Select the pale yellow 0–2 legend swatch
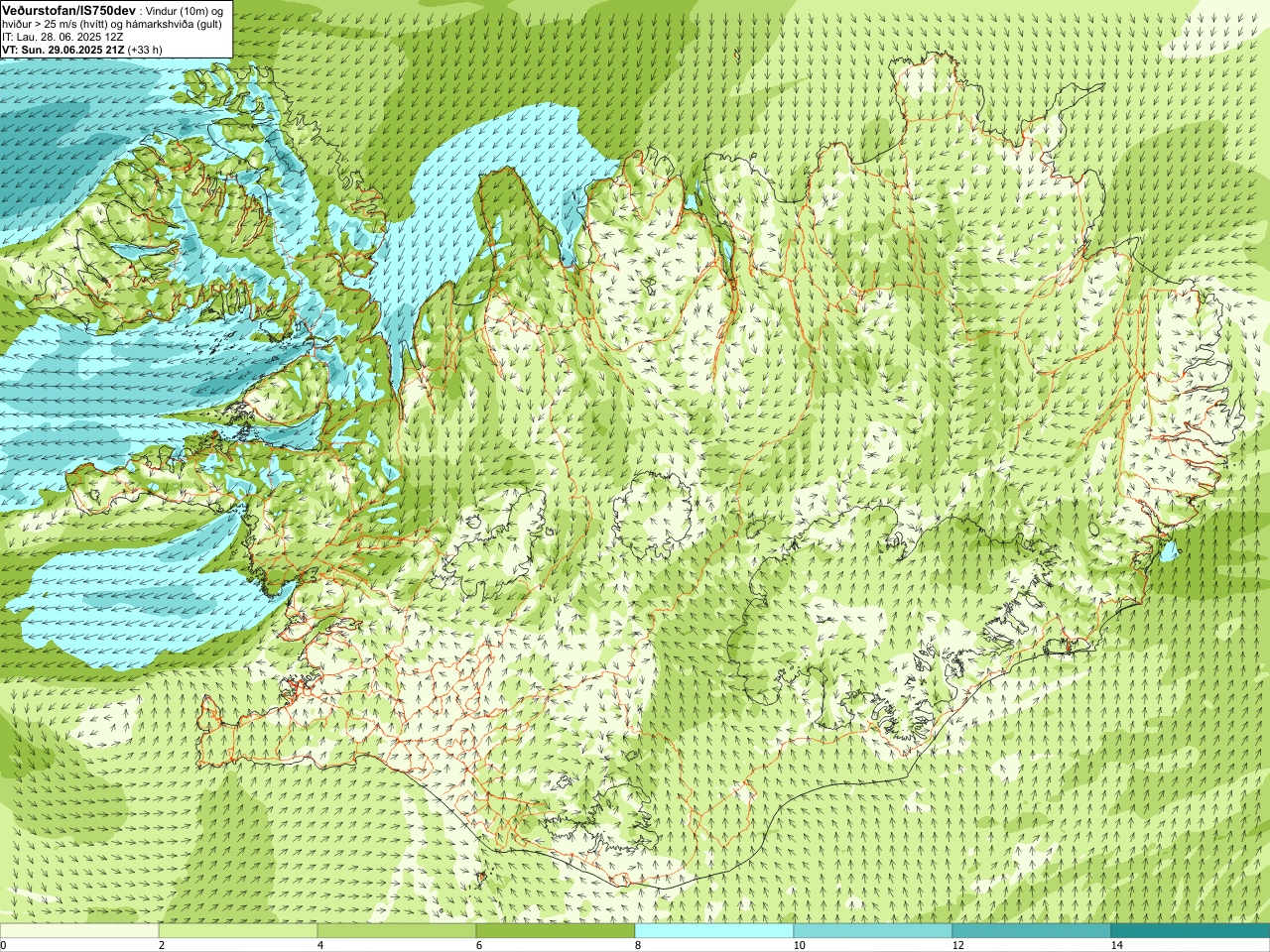 pyautogui.click(x=79, y=931)
